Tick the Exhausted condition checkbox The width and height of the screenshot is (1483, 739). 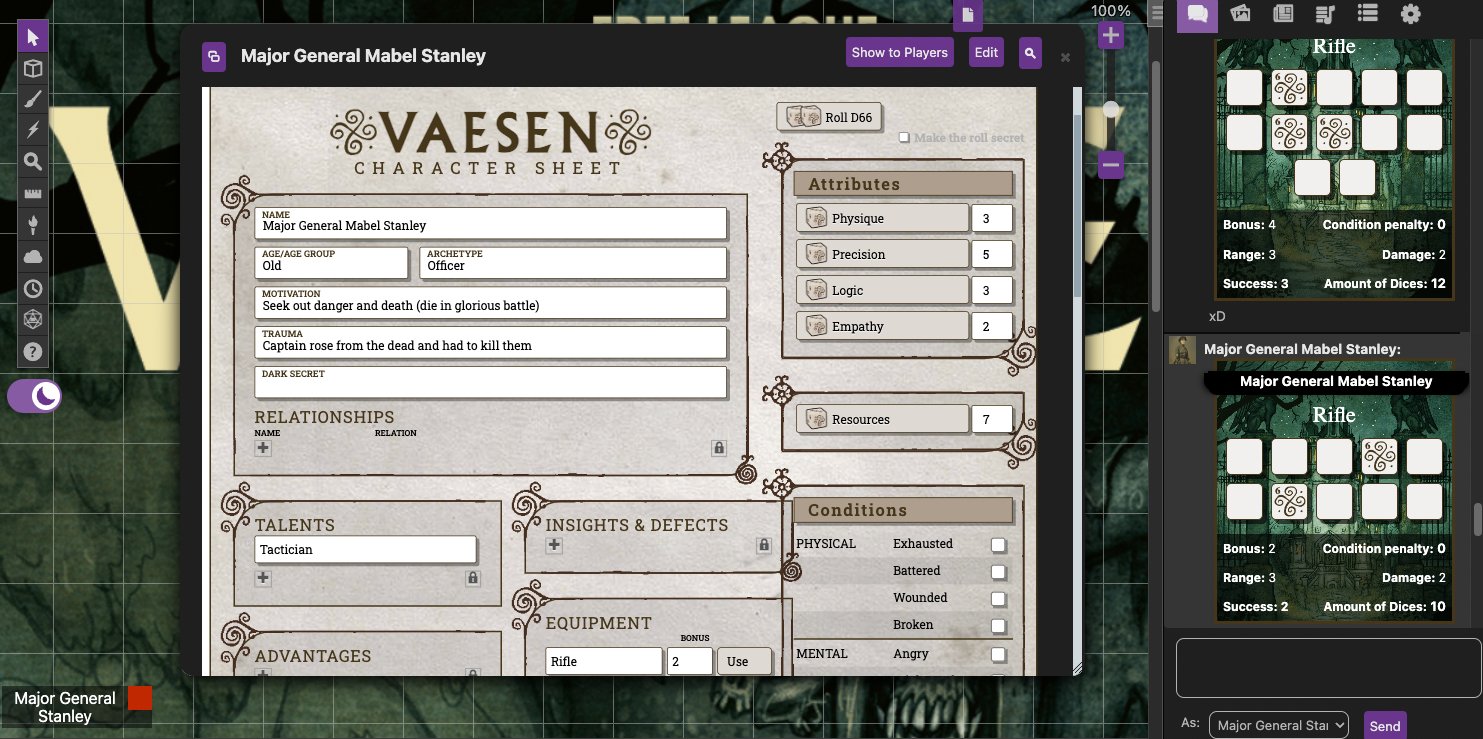998,545
